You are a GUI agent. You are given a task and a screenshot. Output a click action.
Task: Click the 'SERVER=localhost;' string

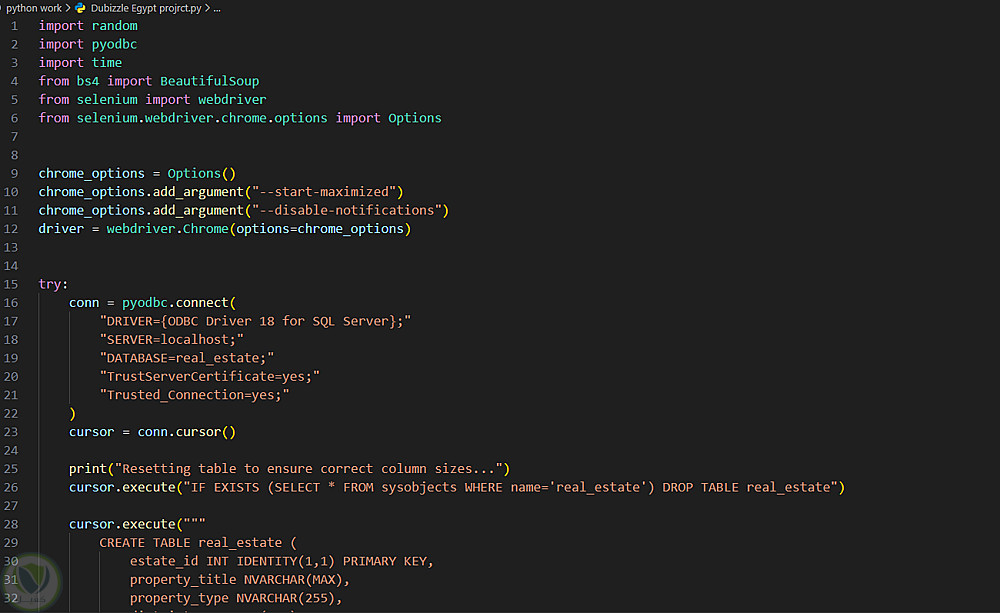pos(172,339)
